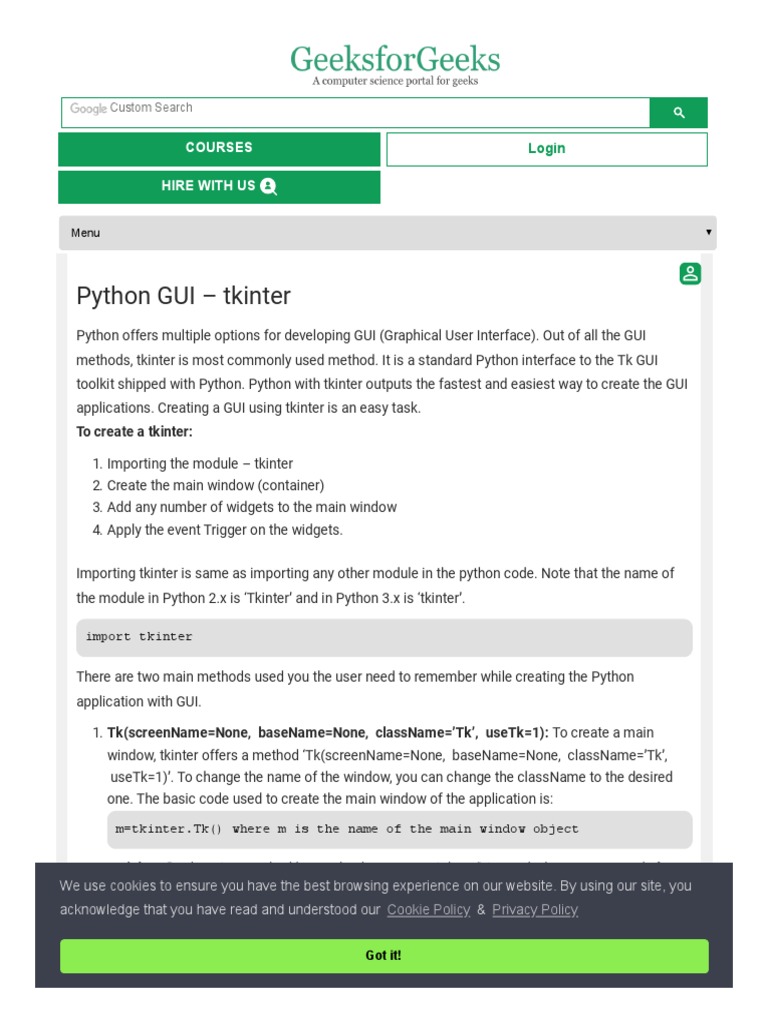The width and height of the screenshot is (768, 1024).
Task: Click the 'import tkinter' code block
Action: point(384,637)
